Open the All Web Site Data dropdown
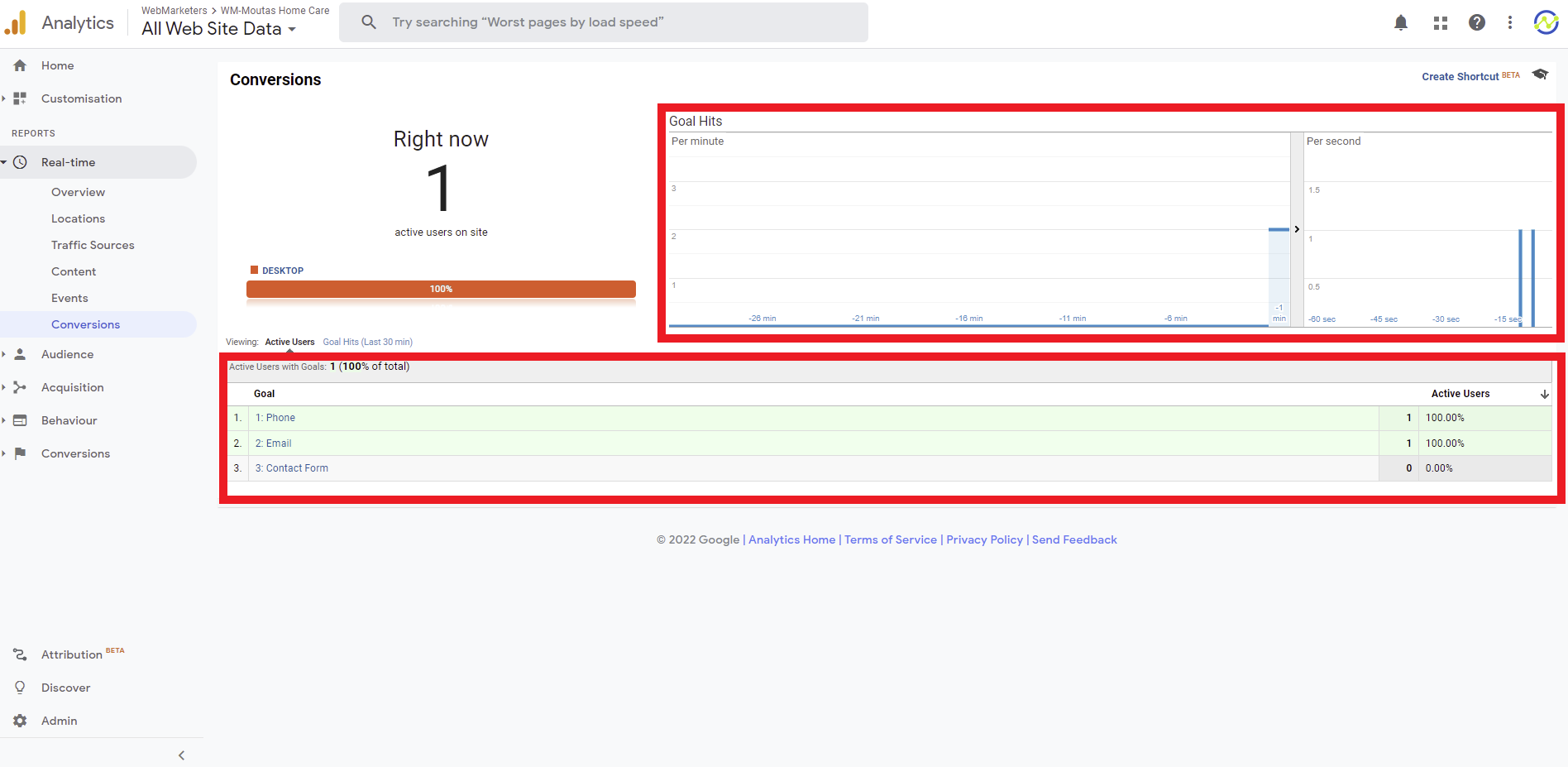 tap(218, 29)
